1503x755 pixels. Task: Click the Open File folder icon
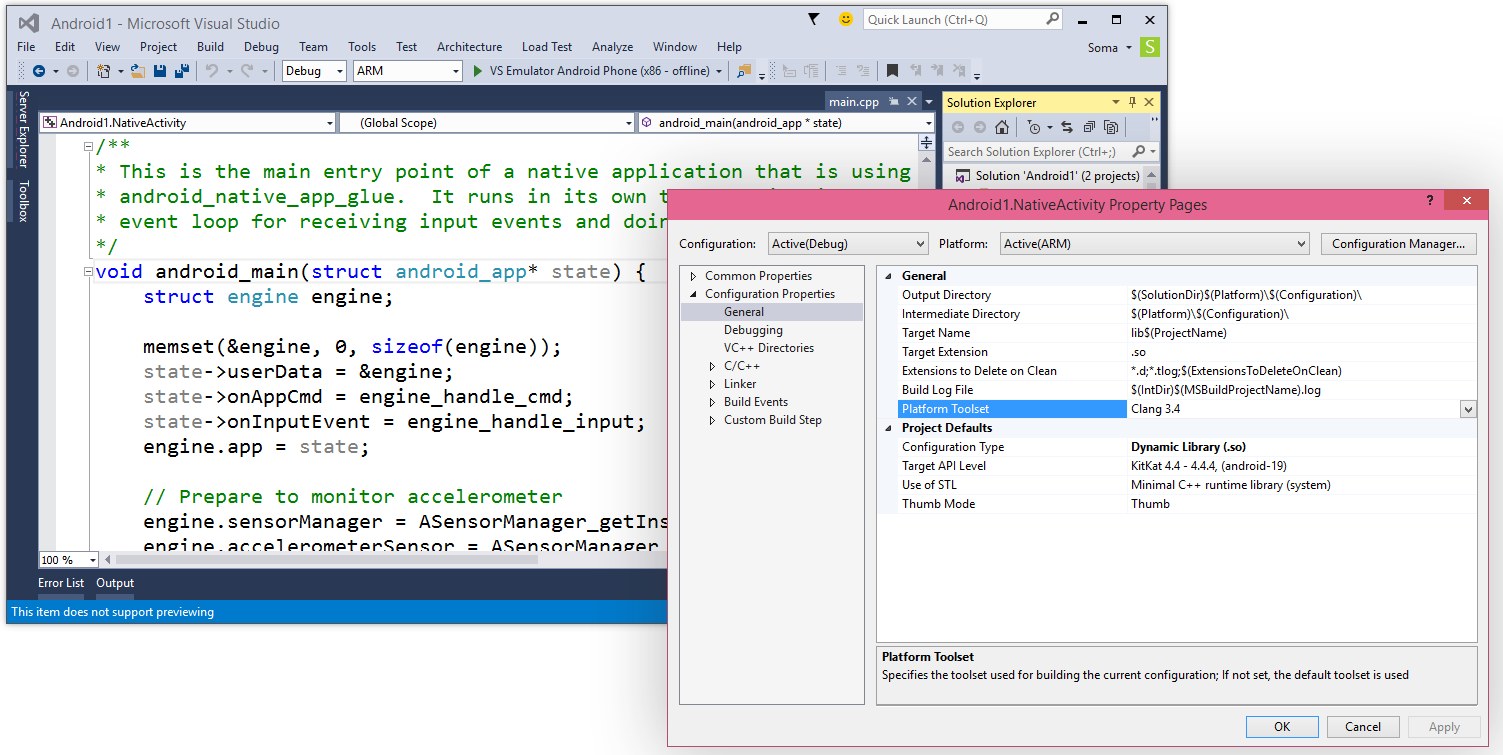[138, 71]
